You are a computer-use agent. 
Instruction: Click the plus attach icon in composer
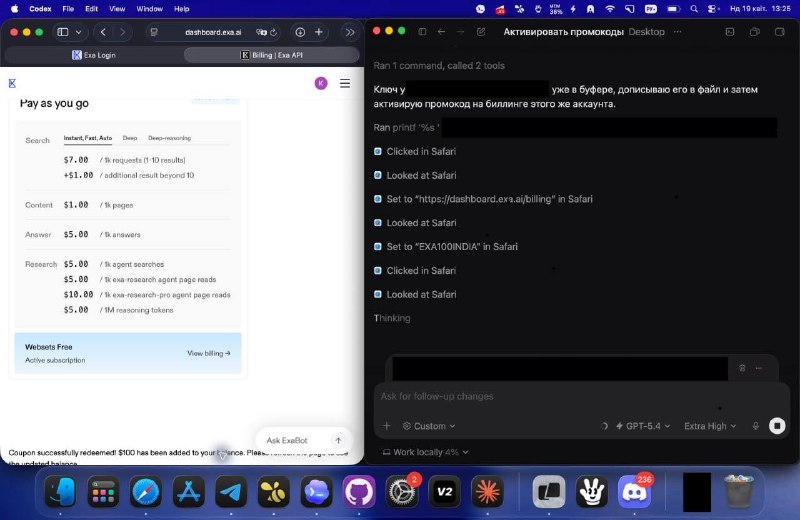pyautogui.click(x=387, y=426)
